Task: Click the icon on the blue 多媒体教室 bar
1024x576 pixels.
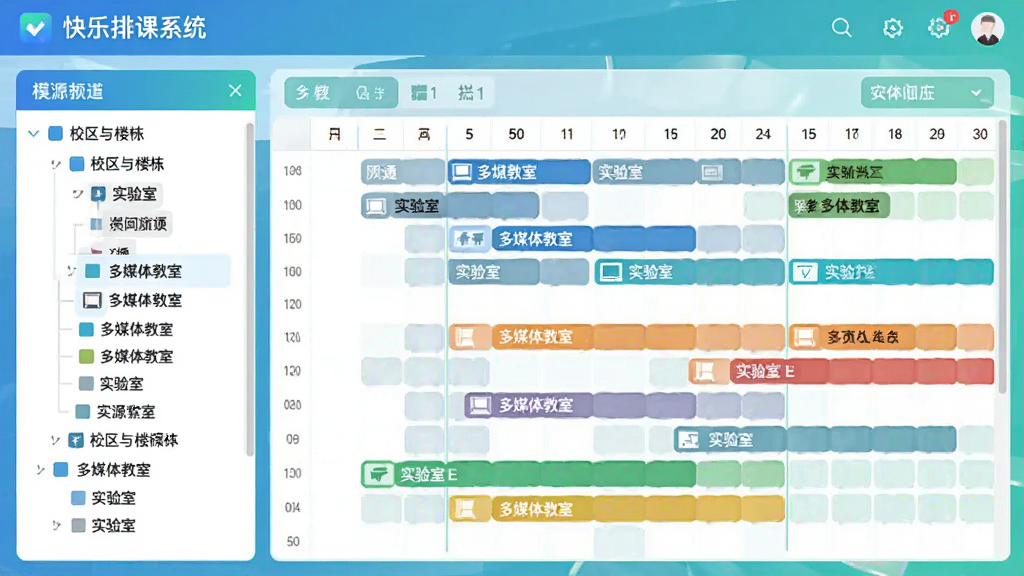Action: point(471,239)
